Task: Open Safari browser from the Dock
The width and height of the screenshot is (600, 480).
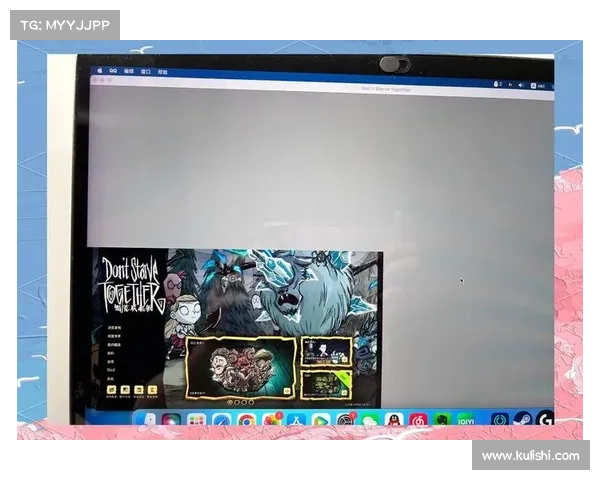Action: (222, 420)
